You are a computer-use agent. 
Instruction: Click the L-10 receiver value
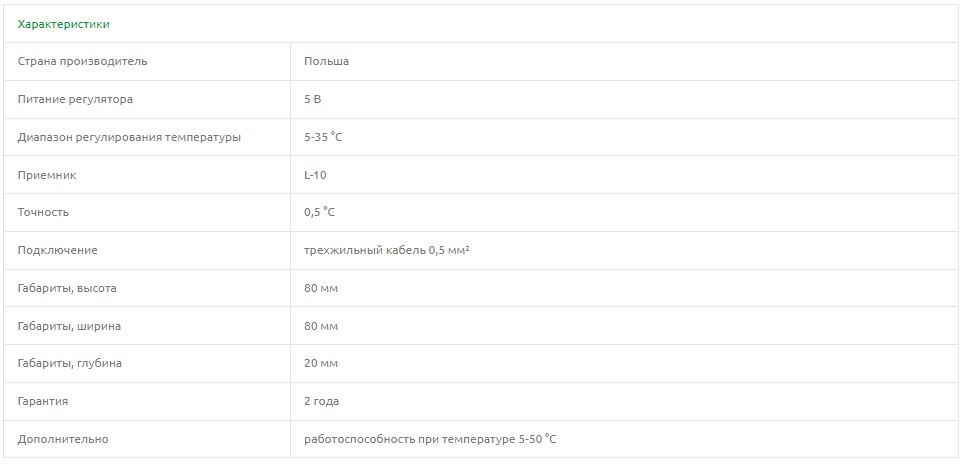[315, 175]
